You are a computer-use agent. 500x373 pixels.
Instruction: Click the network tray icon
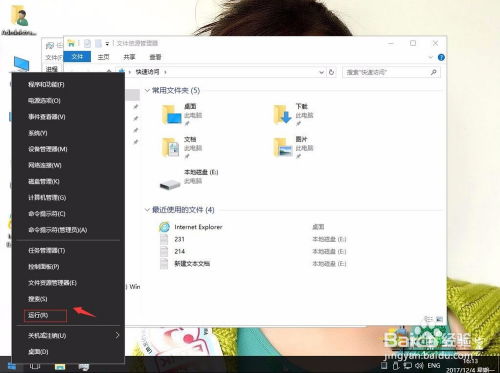point(408,366)
